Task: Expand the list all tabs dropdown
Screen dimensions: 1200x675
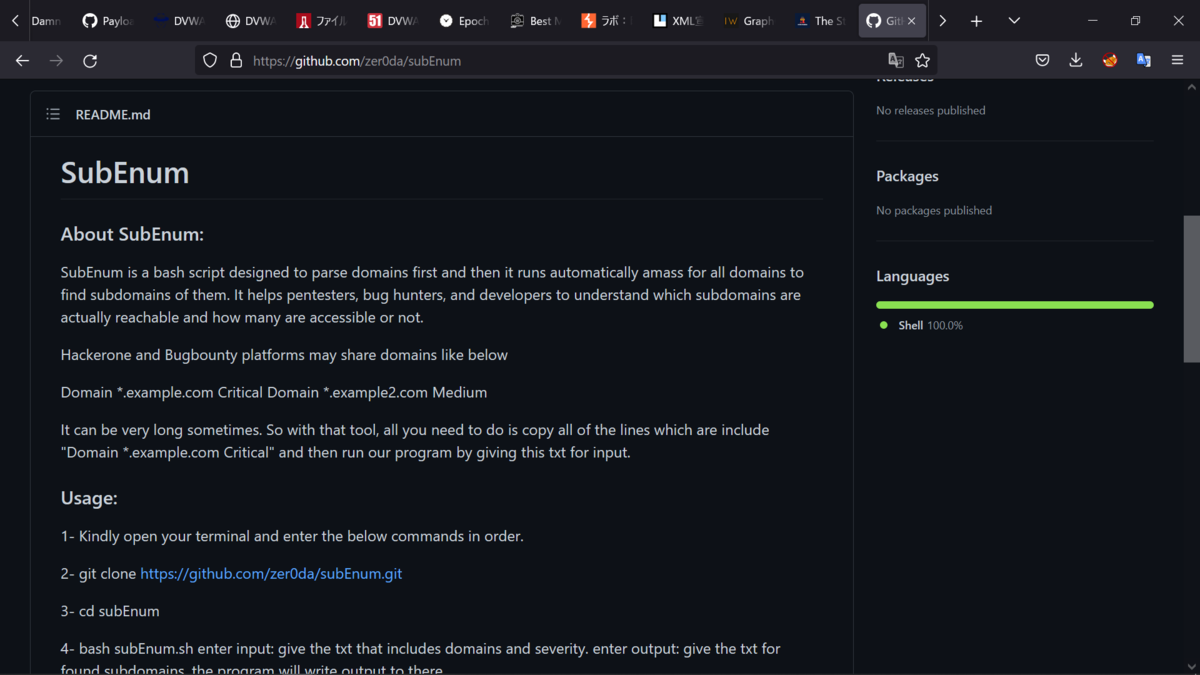Action: click(x=1014, y=21)
